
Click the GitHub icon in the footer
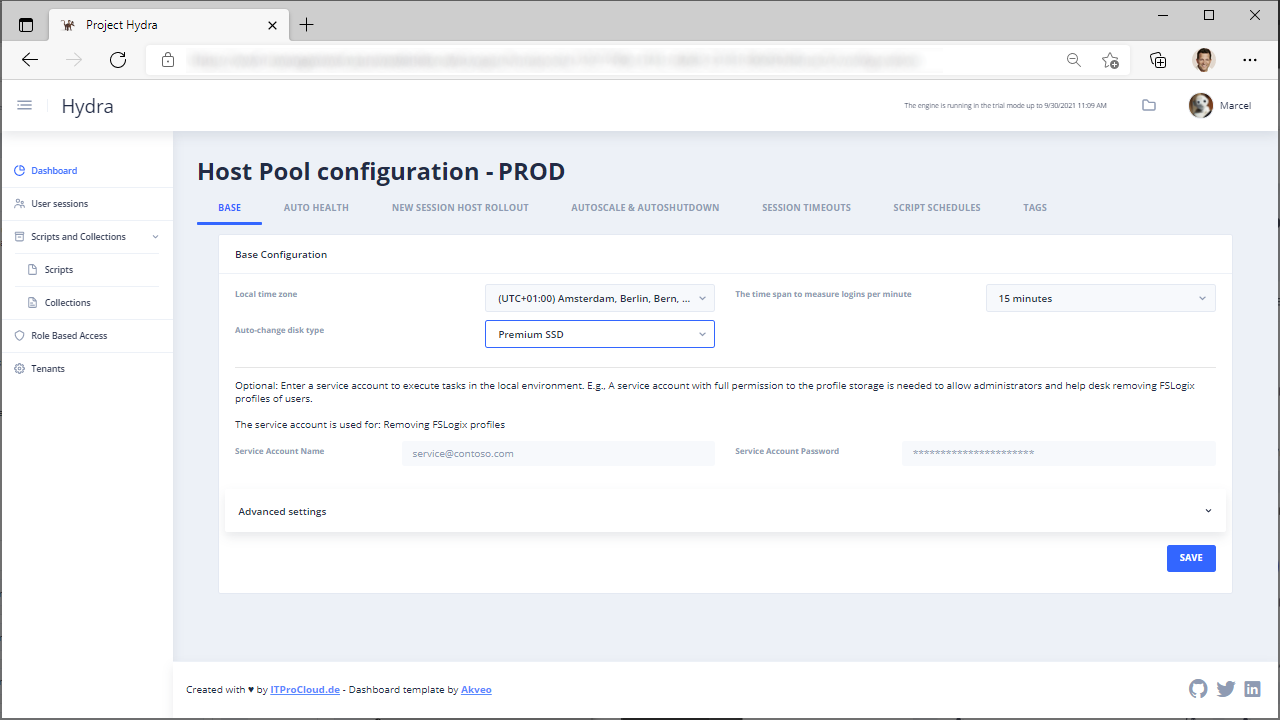[1198, 689]
